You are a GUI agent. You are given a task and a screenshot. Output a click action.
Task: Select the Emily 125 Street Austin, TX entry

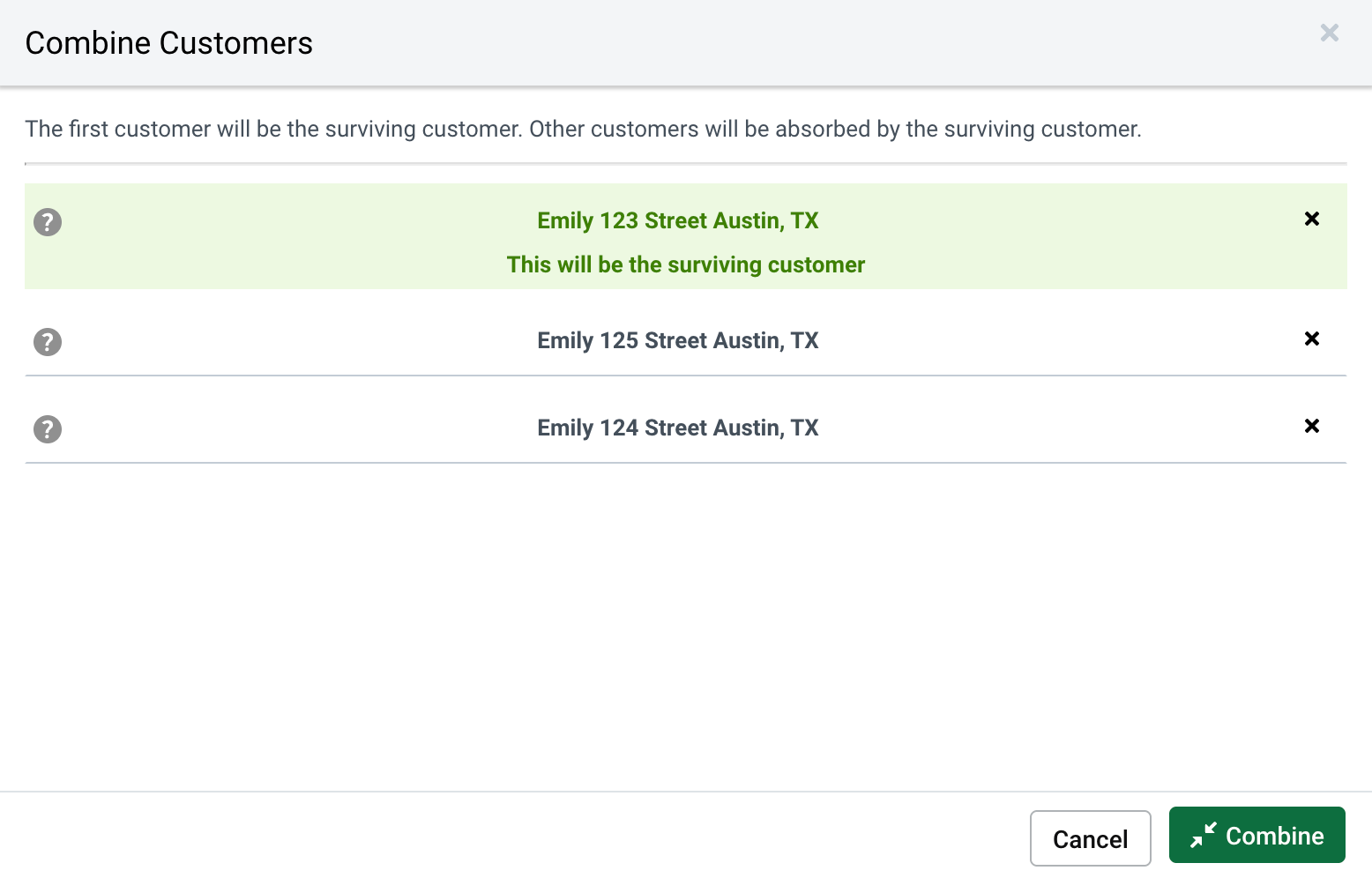(x=677, y=340)
